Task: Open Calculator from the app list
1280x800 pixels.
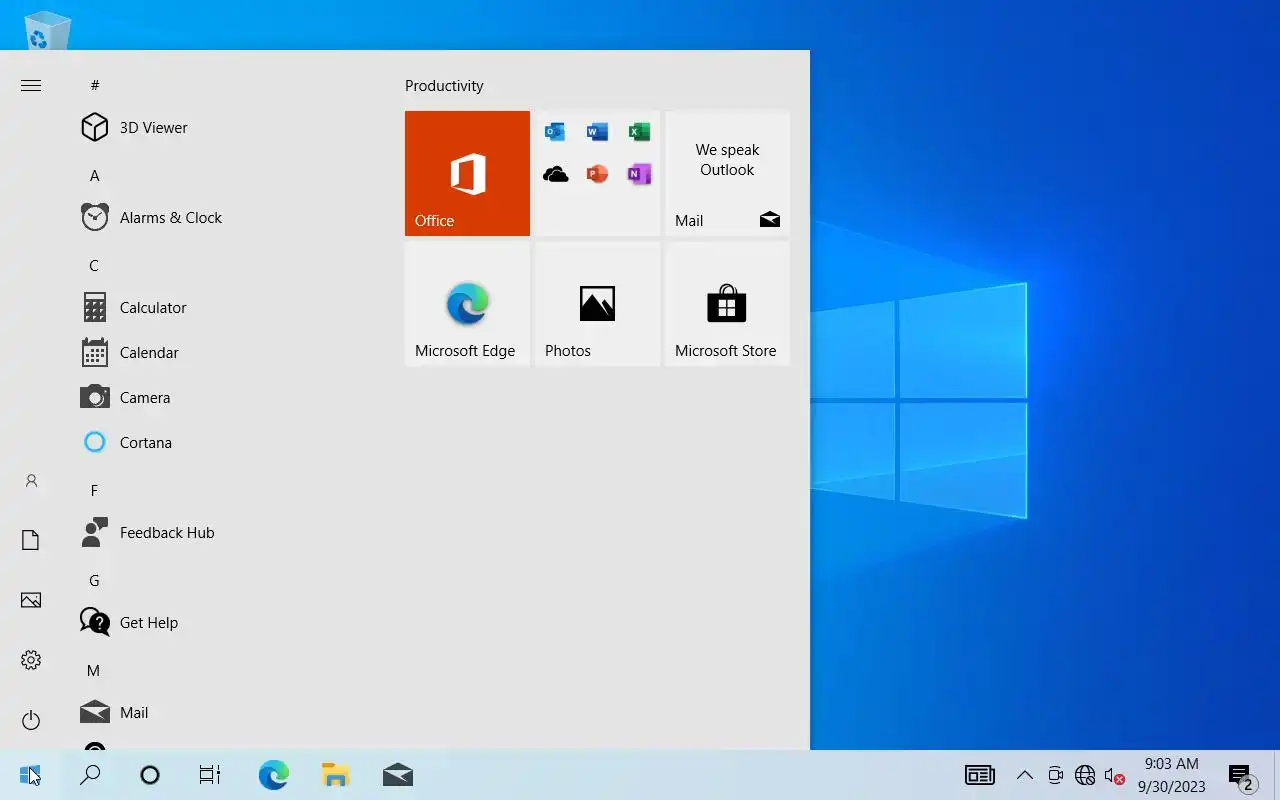Action: pyautogui.click(x=225, y=307)
